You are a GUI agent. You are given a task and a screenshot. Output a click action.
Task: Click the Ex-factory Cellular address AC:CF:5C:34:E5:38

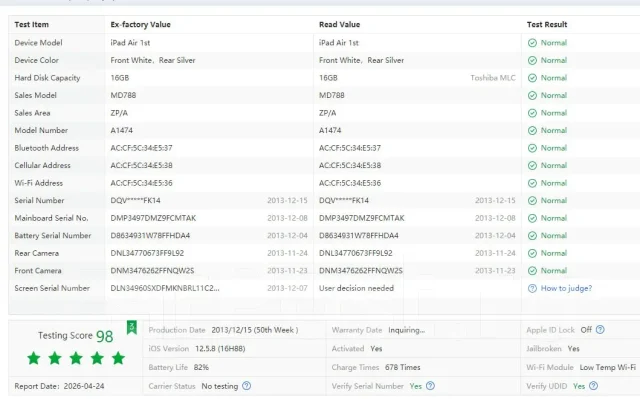click(141, 166)
